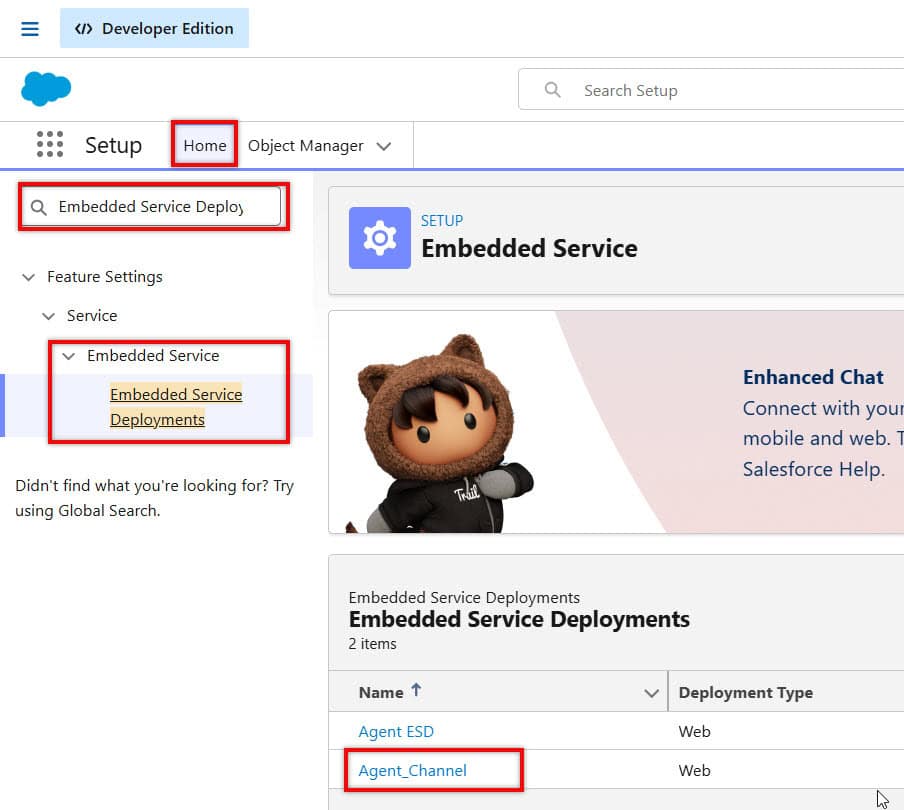This screenshot has height=810, width=904.
Task: Open the hamburger menu icon
Action: 30,29
